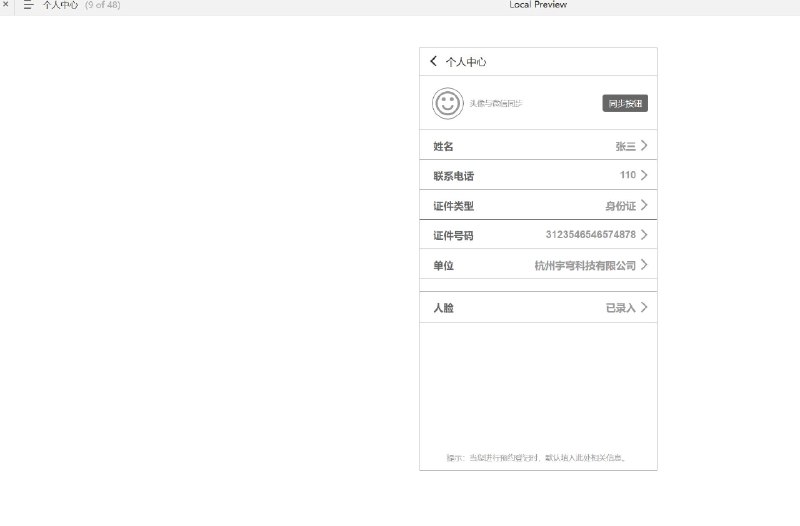This screenshot has height=526, width=800.
Task: Click the Local Preview title
Action: tap(538, 5)
